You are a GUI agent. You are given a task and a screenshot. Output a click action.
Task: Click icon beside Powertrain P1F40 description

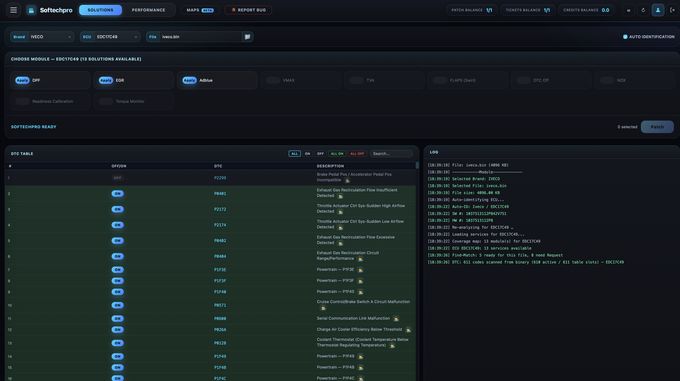[x=360, y=292]
